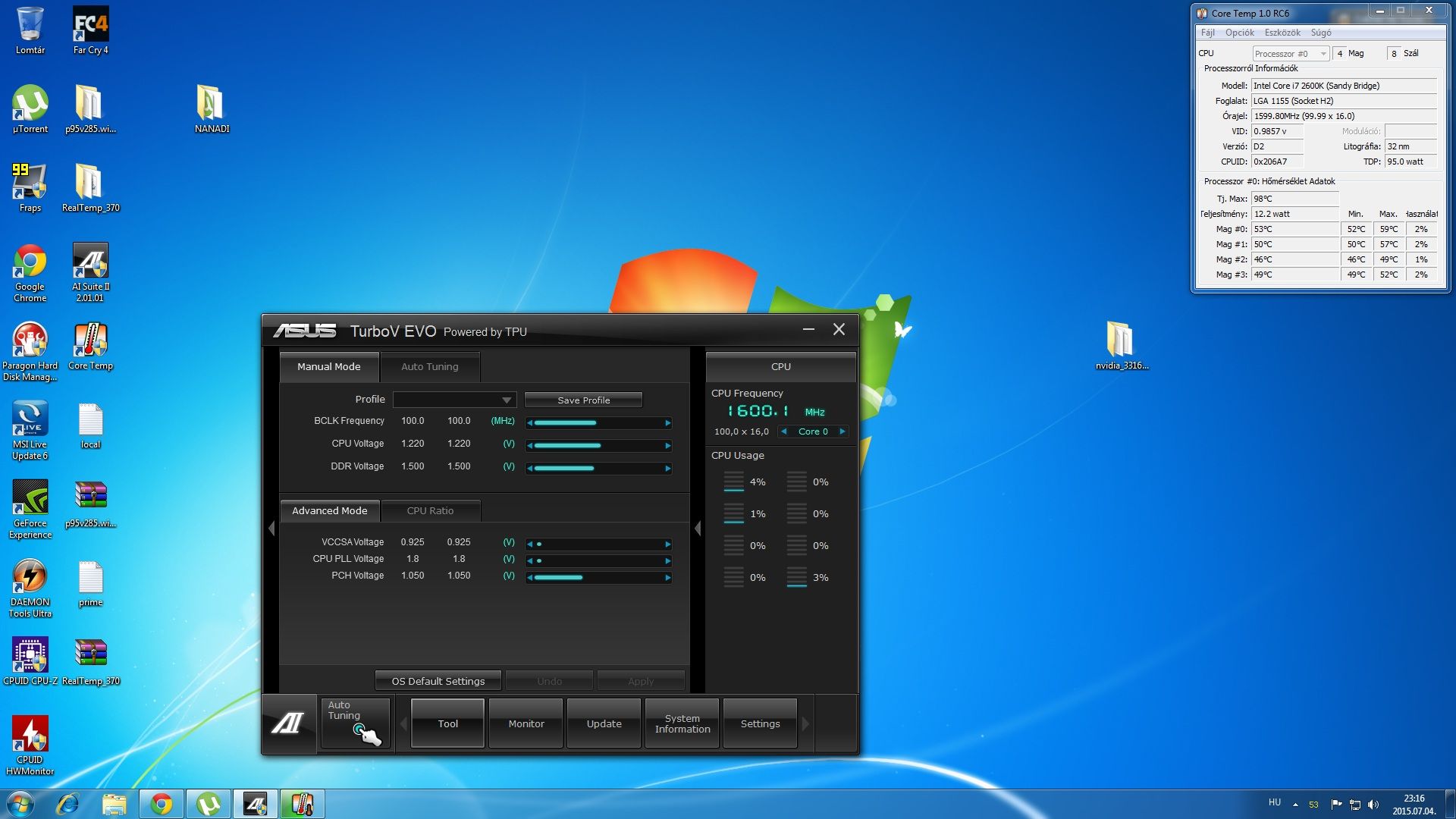Switch to Manual Mode tab
This screenshot has width=1456, height=819.
(329, 367)
